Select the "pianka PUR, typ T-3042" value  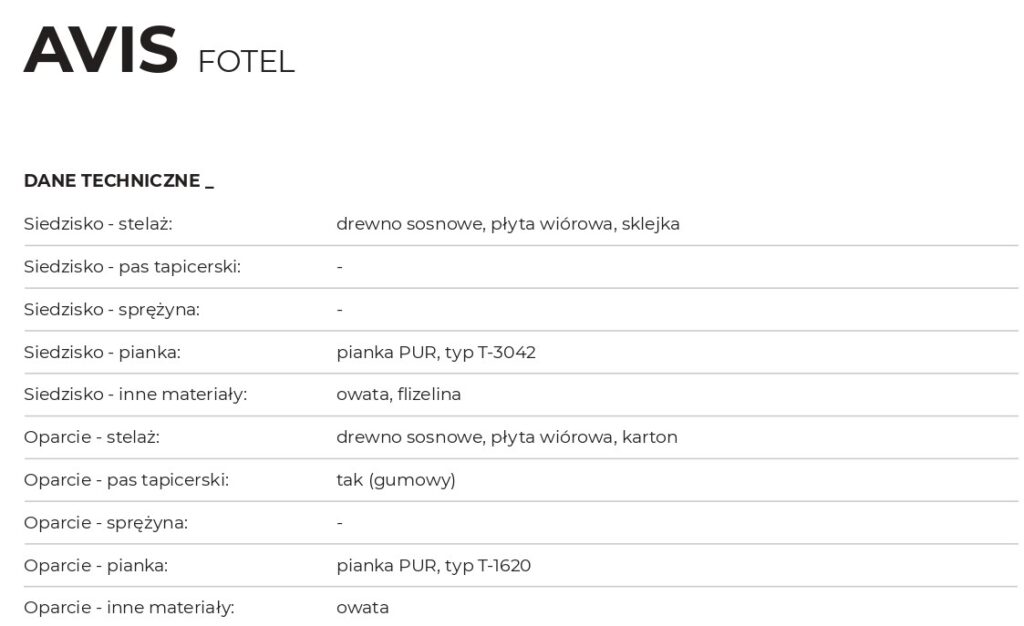(x=435, y=352)
